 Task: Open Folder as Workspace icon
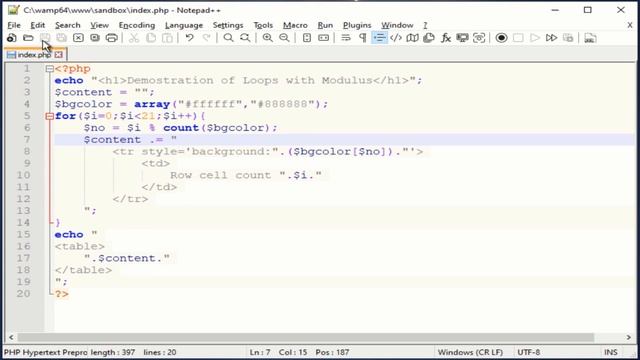462,38
